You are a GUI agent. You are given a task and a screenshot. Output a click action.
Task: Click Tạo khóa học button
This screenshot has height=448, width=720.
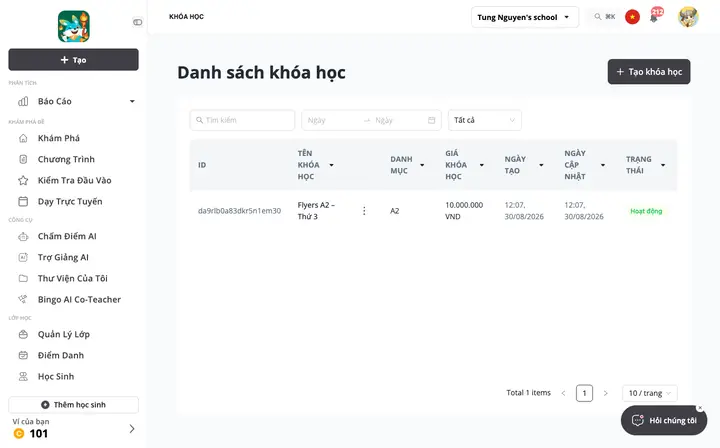[x=649, y=72]
